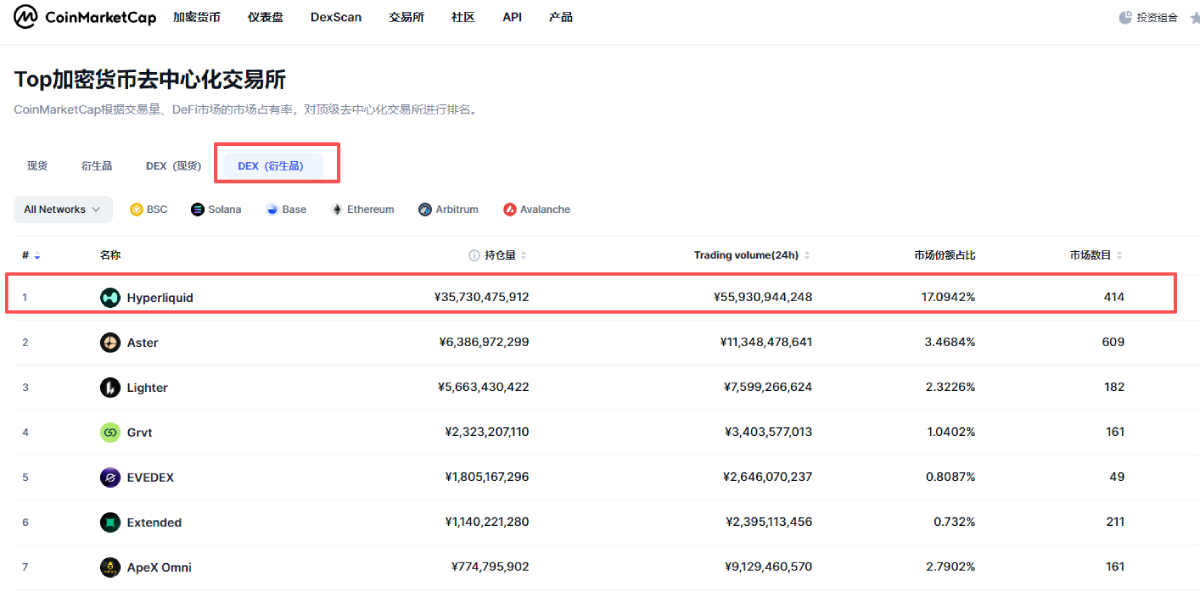This screenshot has height=592, width=1200.
Task: Open the 加密货币 navigation menu
Action: [196, 17]
